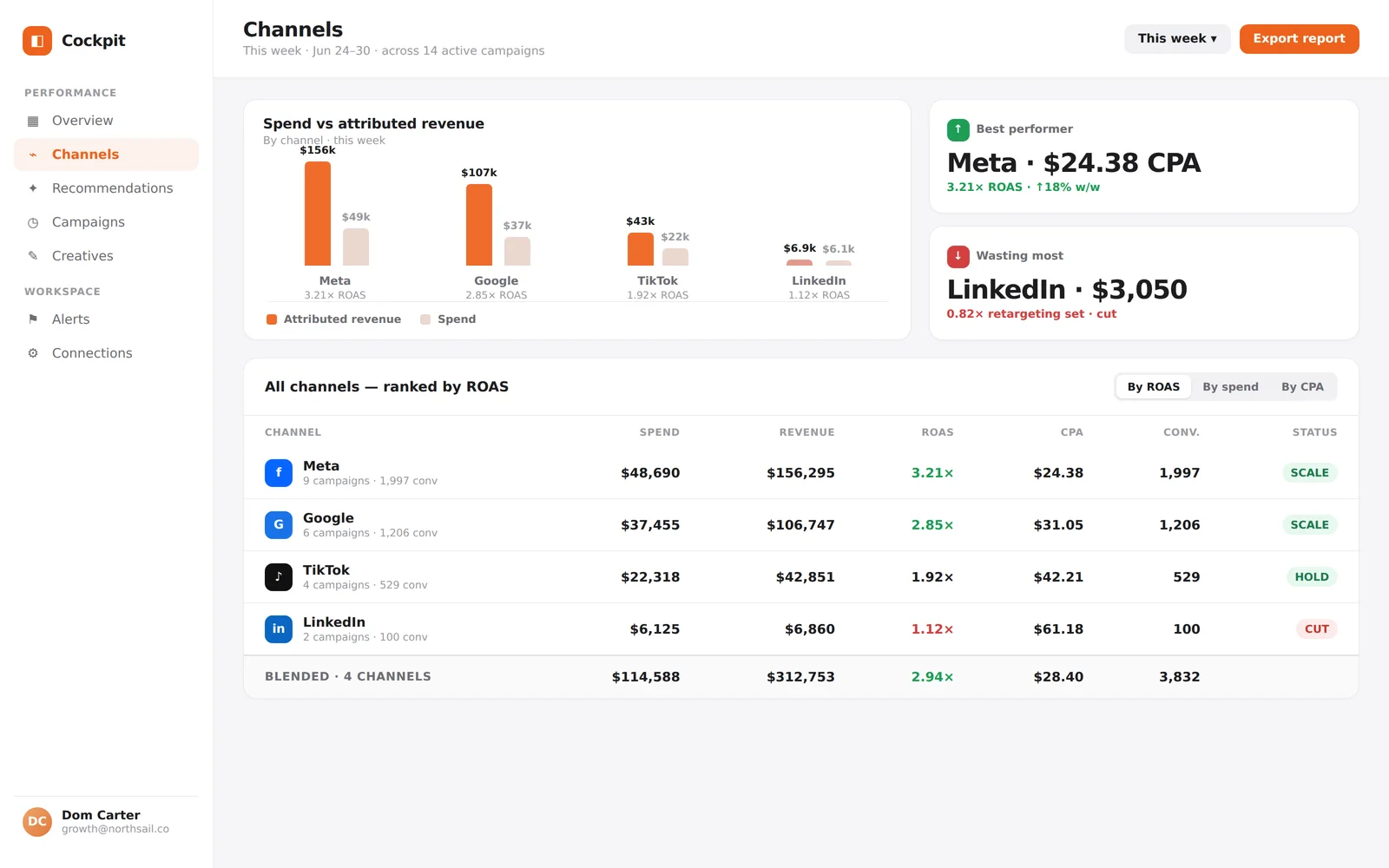Click the DC user avatar
Image resolution: width=1389 pixels, height=868 pixels.
point(37,821)
